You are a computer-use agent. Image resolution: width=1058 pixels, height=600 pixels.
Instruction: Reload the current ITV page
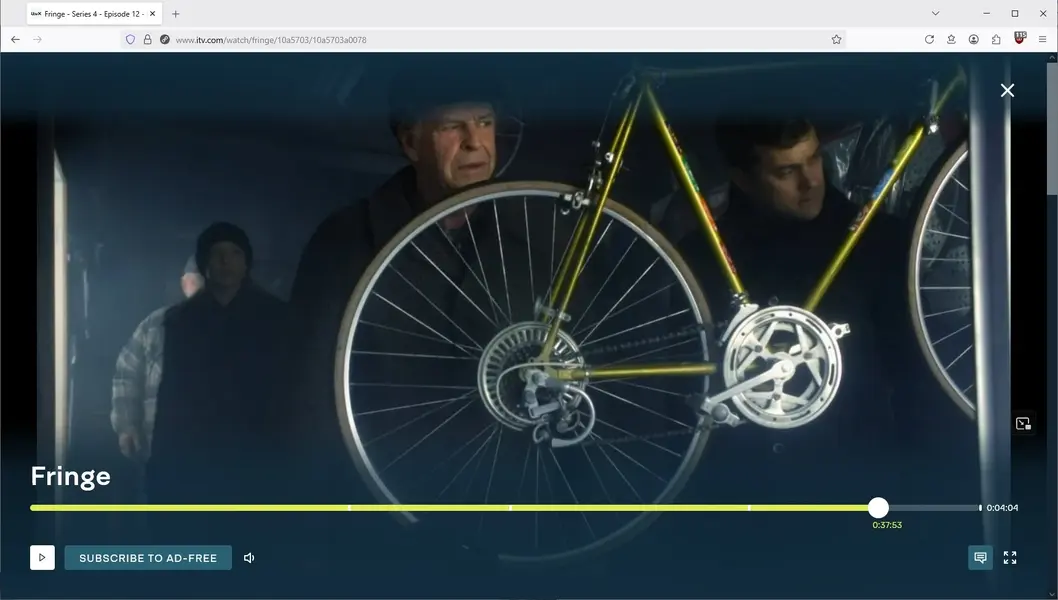(x=929, y=40)
